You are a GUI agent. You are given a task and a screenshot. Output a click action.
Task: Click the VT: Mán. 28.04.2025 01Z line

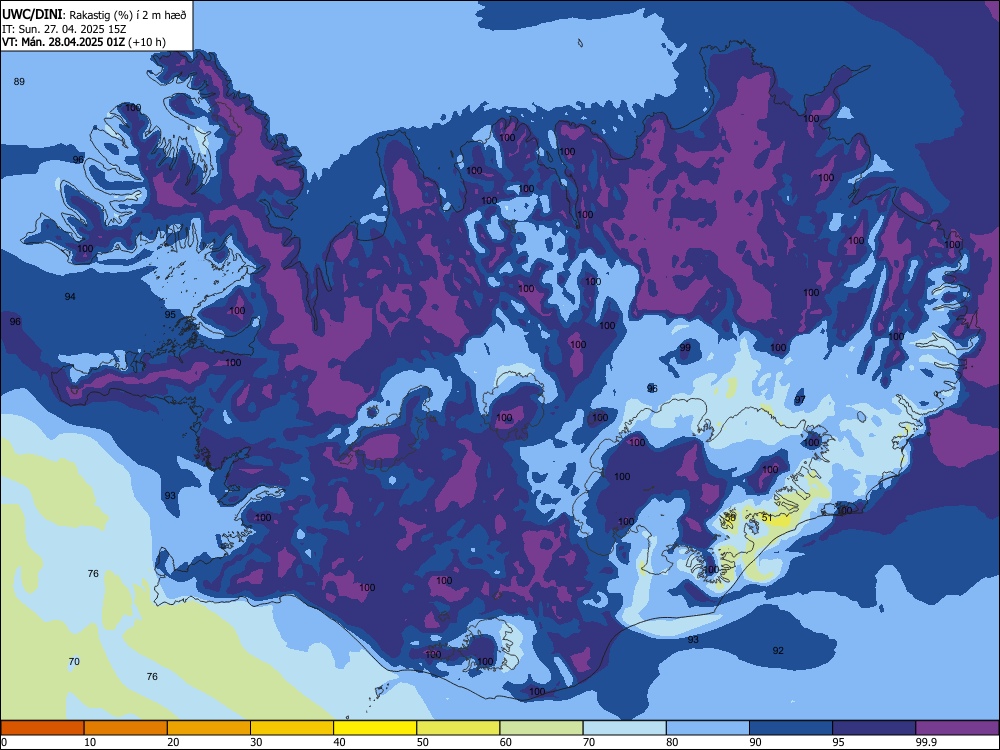tap(84, 42)
